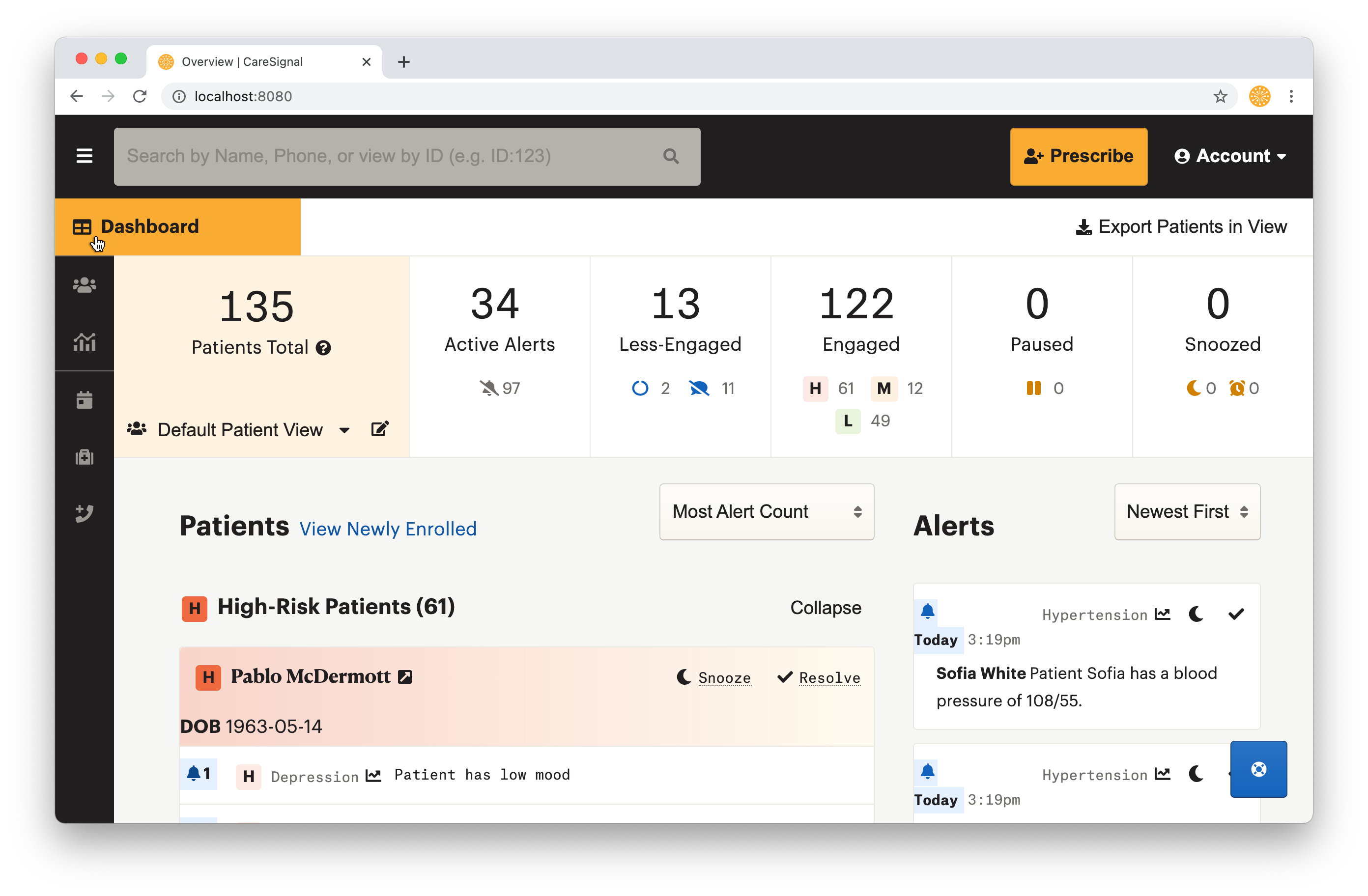Image resolution: width=1368 pixels, height=896 pixels.
Task: Edit the Default Patient View
Action: point(380,429)
